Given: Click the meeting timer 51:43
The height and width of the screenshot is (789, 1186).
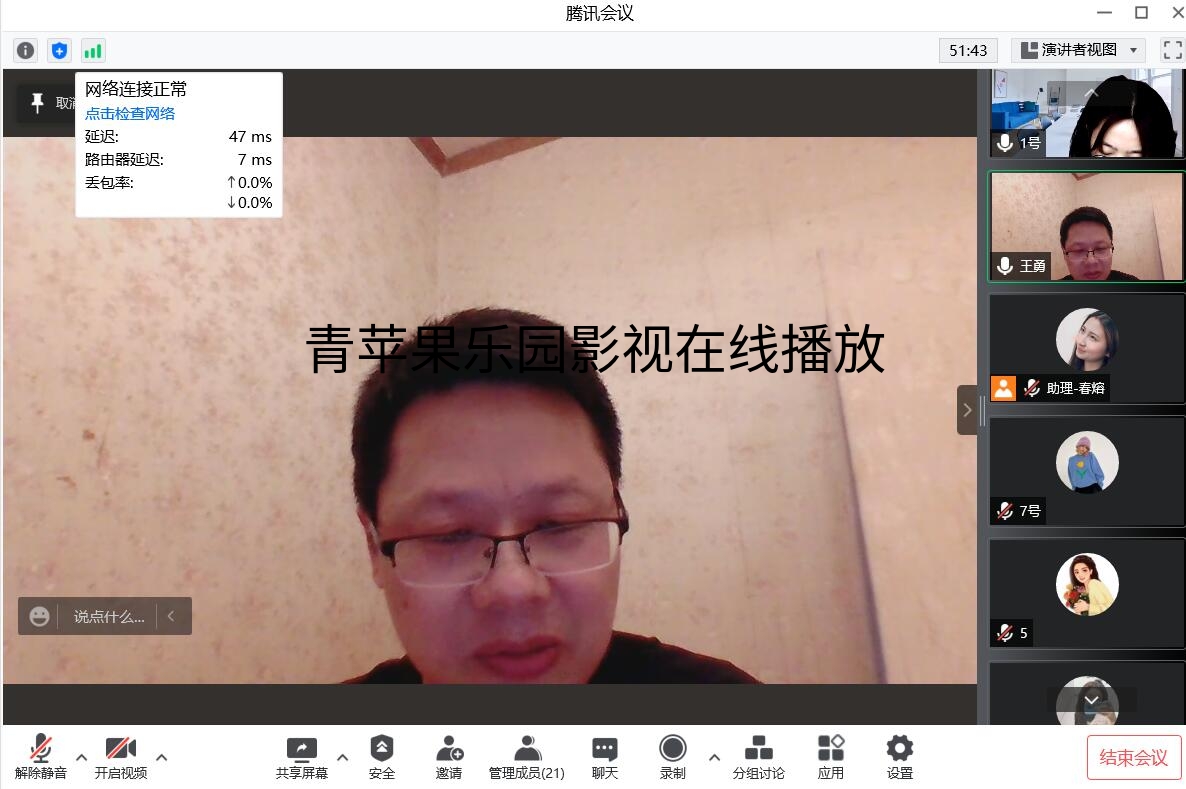Looking at the screenshot, I should (967, 51).
